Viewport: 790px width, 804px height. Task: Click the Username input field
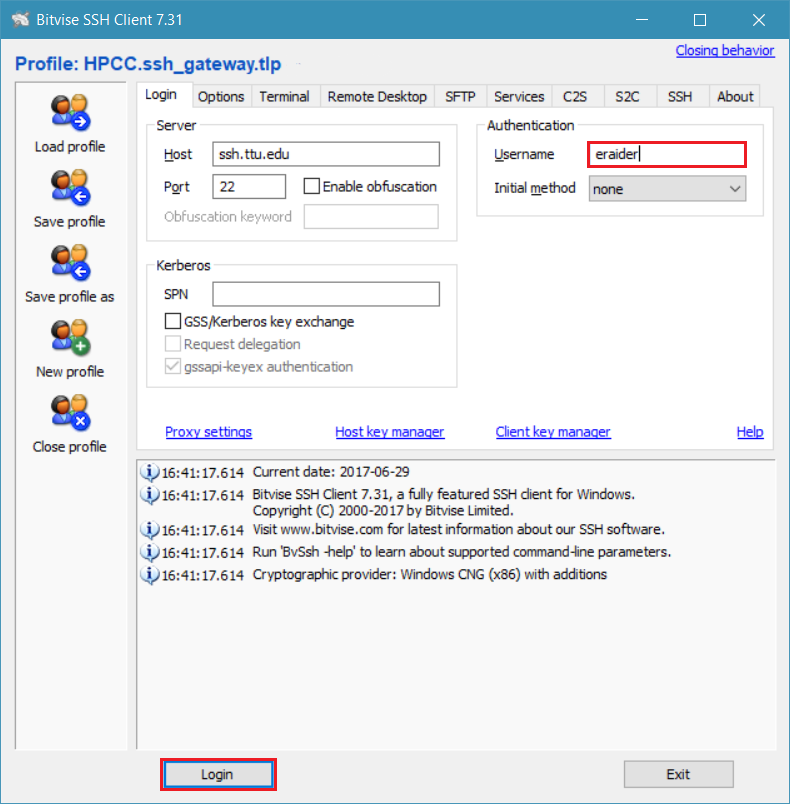pyautogui.click(x=666, y=154)
